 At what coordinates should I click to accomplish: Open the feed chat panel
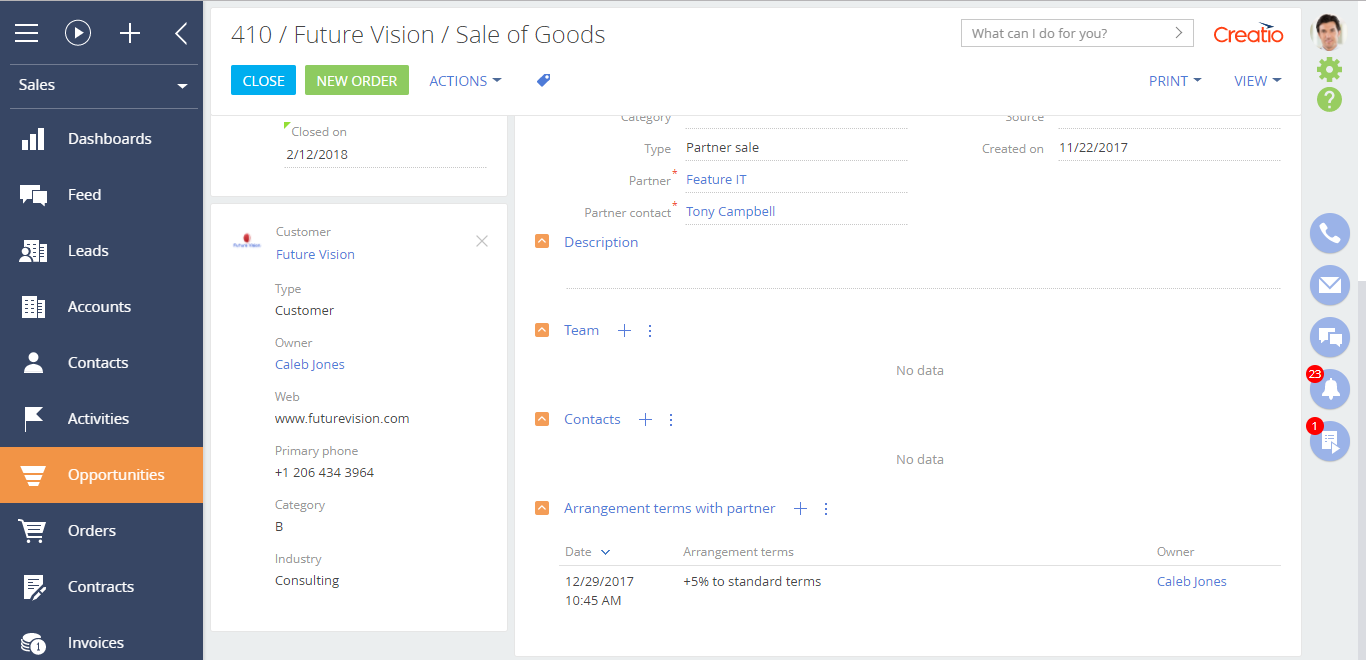click(1330, 338)
